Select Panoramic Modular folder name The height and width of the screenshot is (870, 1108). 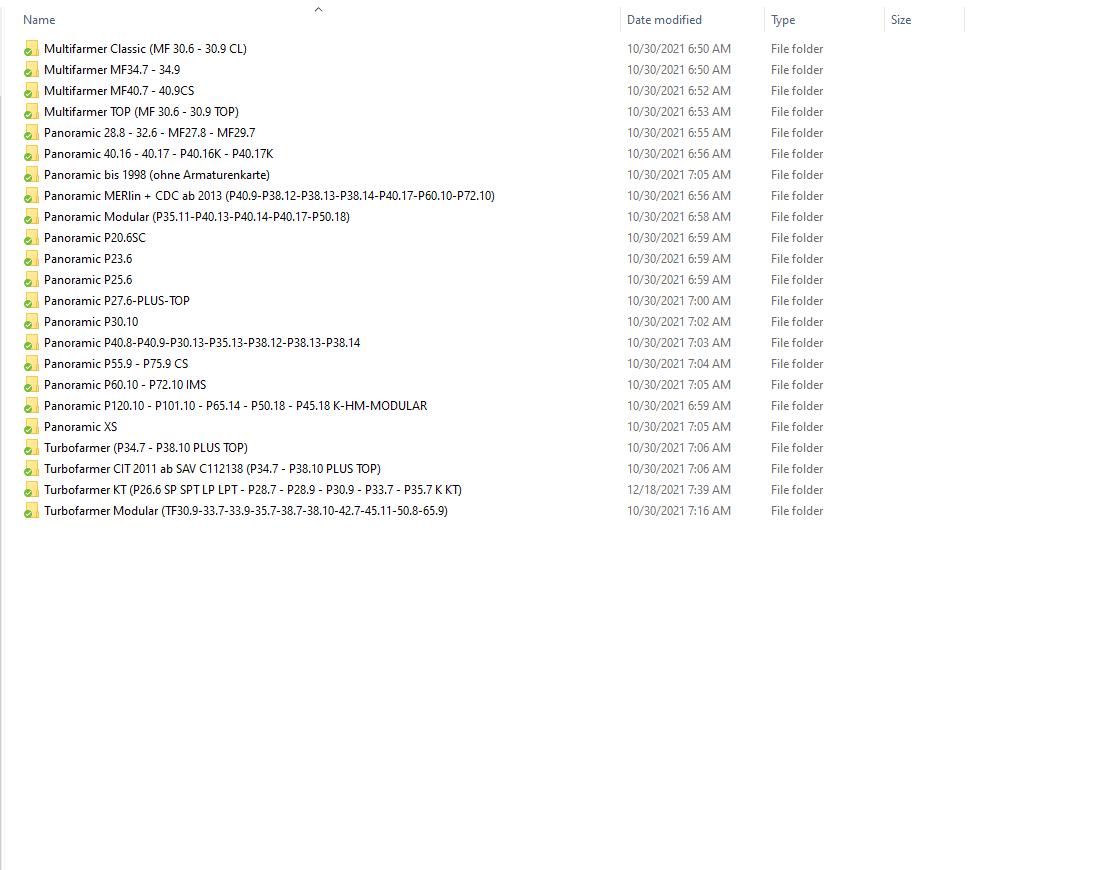point(196,217)
